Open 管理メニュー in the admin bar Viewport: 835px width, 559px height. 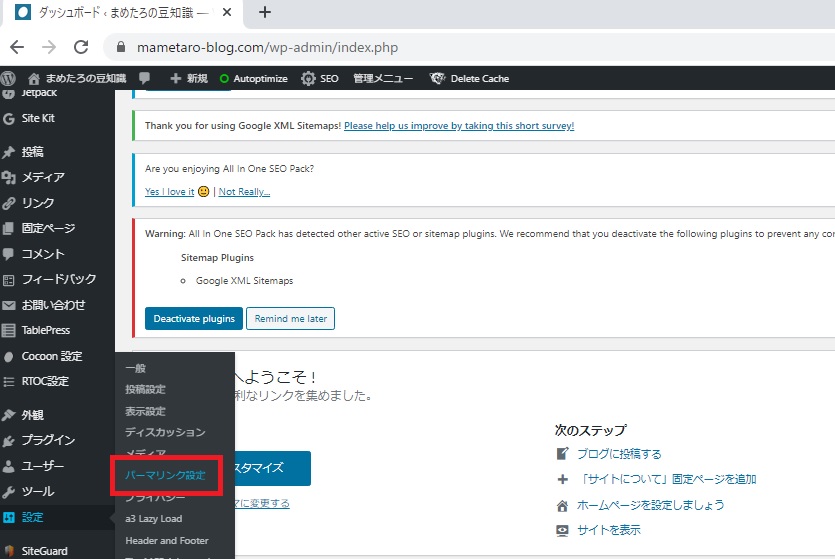[383, 78]
